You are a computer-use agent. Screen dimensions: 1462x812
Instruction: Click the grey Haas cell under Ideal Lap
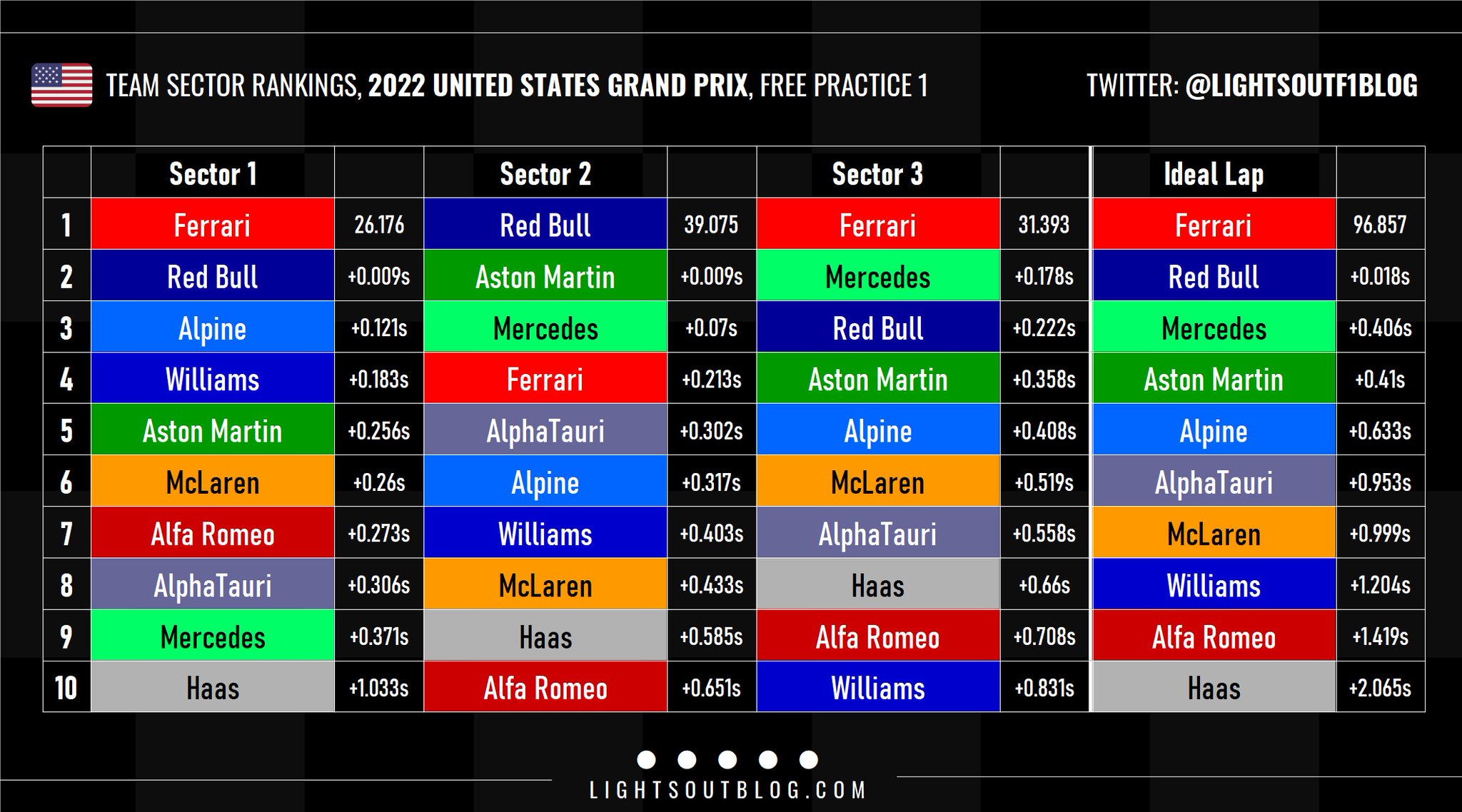click(1214, 688)
